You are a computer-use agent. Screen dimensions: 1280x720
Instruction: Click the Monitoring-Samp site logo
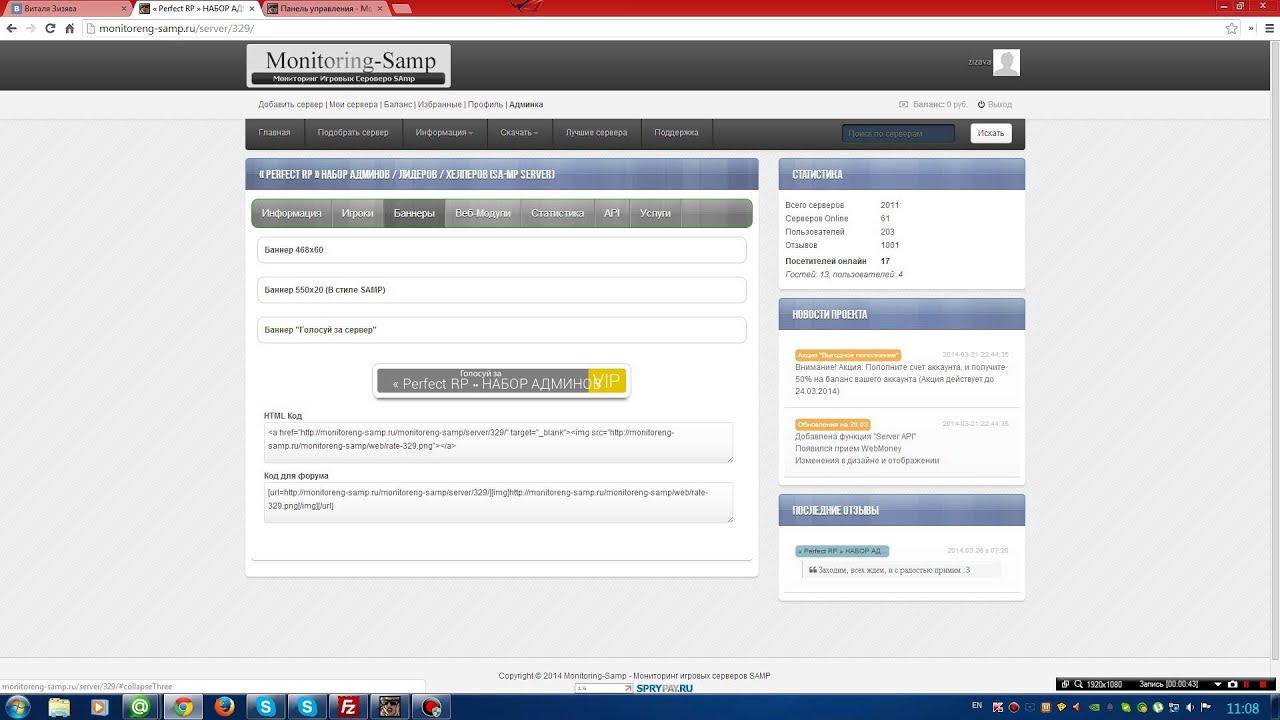coord(349,66)
